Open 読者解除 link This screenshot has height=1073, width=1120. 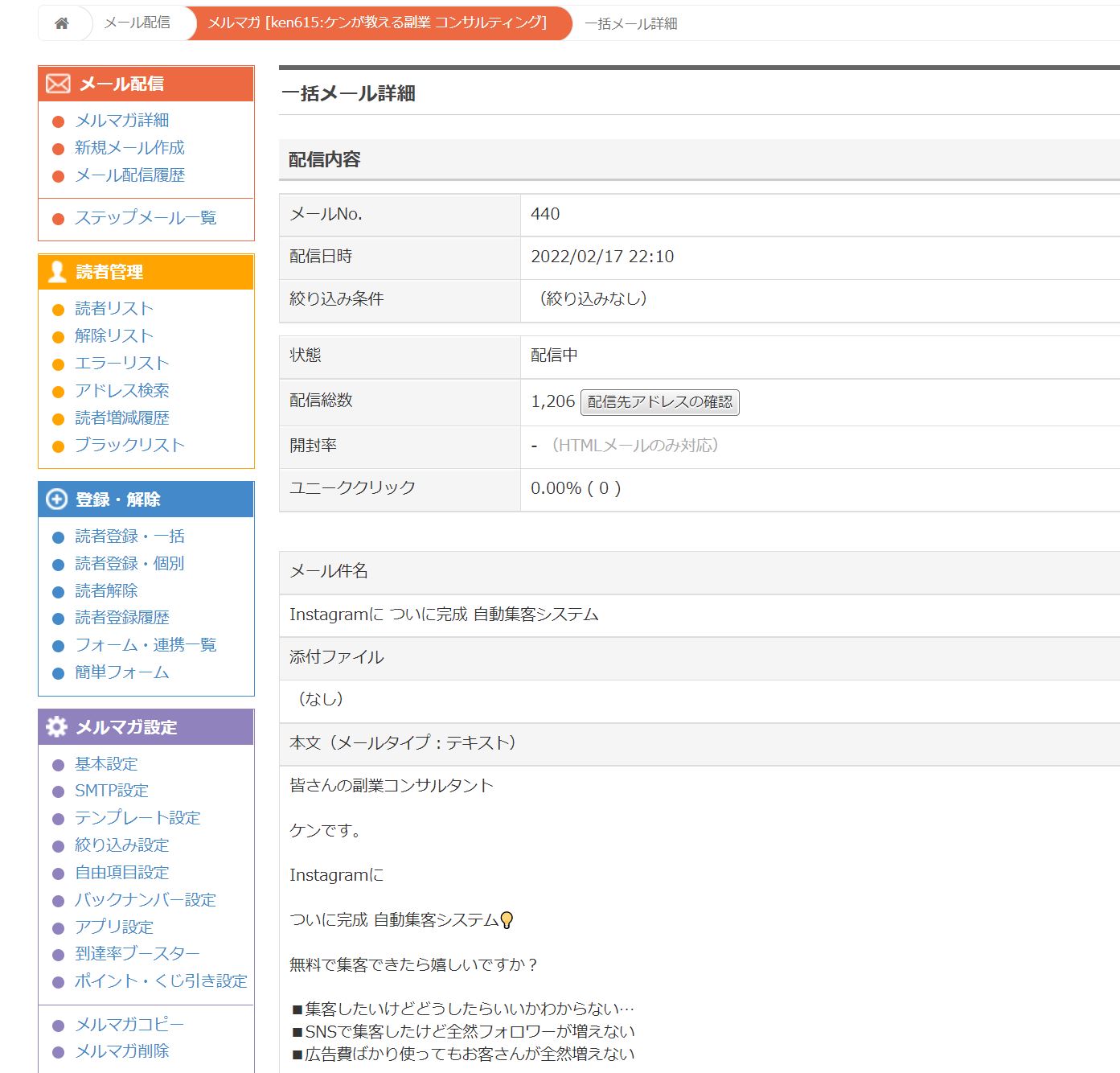(106, 591)
